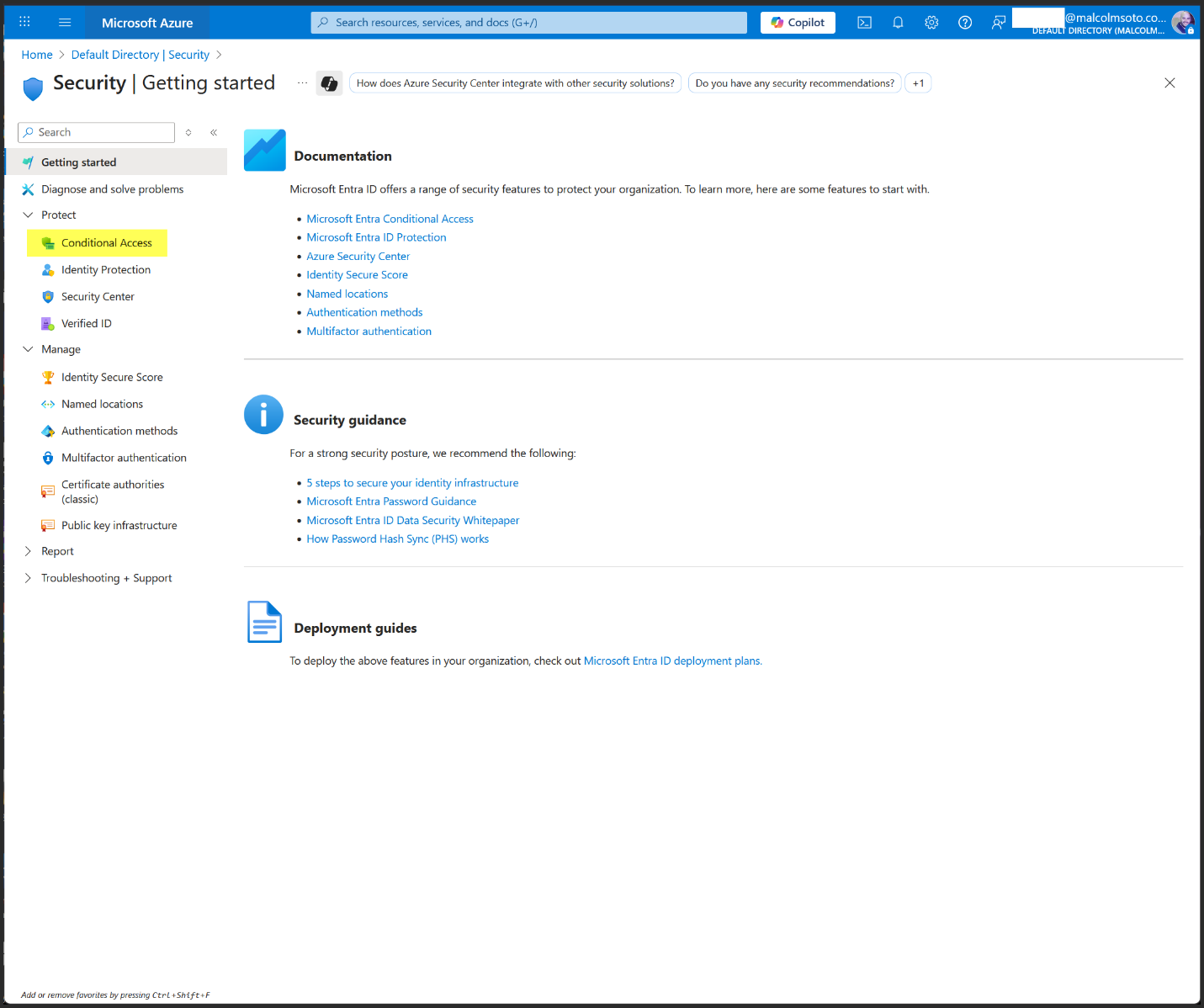Collapse the sidebar with double chevron
The width and height of the screenshot is (1204, 1008).
point(214,132)
